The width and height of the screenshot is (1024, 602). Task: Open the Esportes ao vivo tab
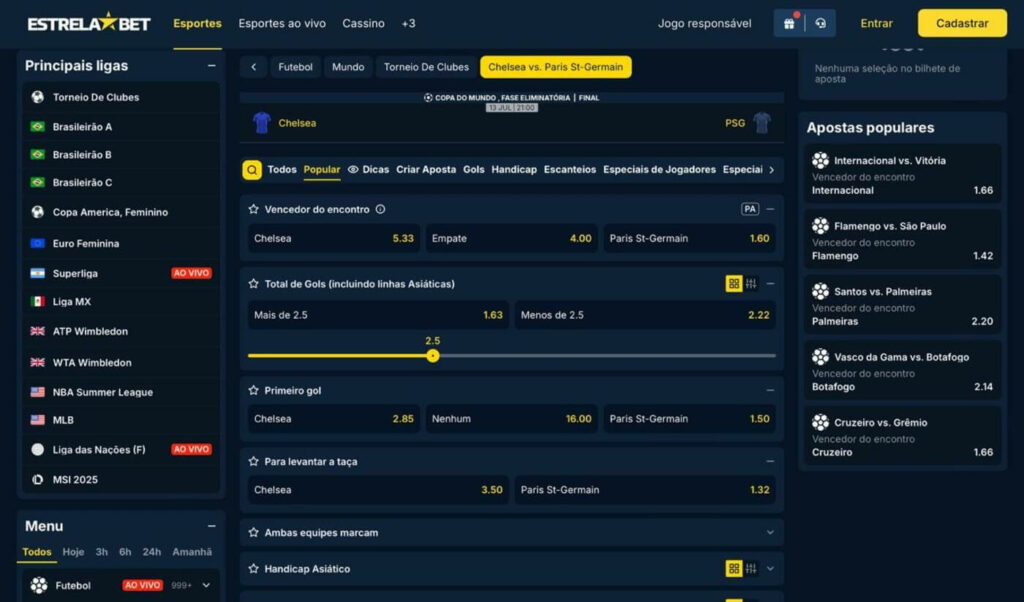(282, 24)
